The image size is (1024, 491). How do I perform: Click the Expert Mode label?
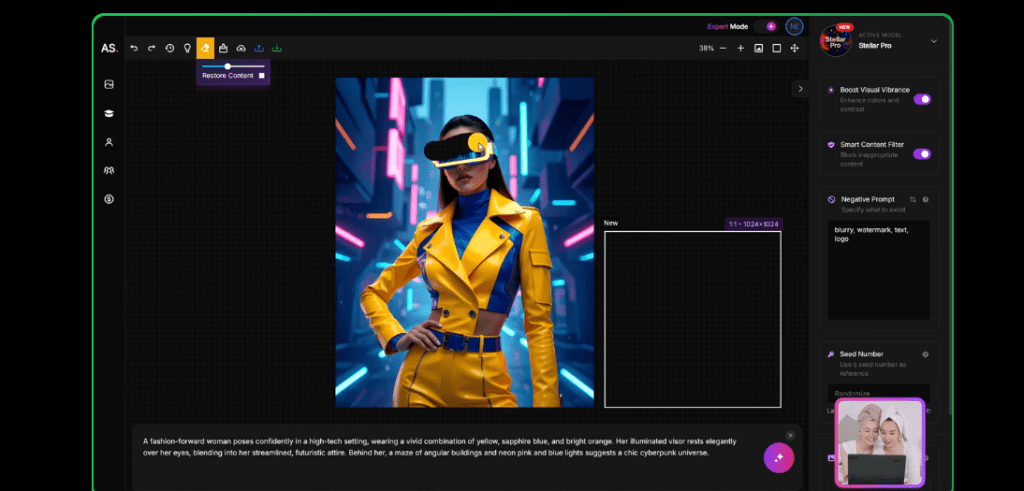coord(728,27)
